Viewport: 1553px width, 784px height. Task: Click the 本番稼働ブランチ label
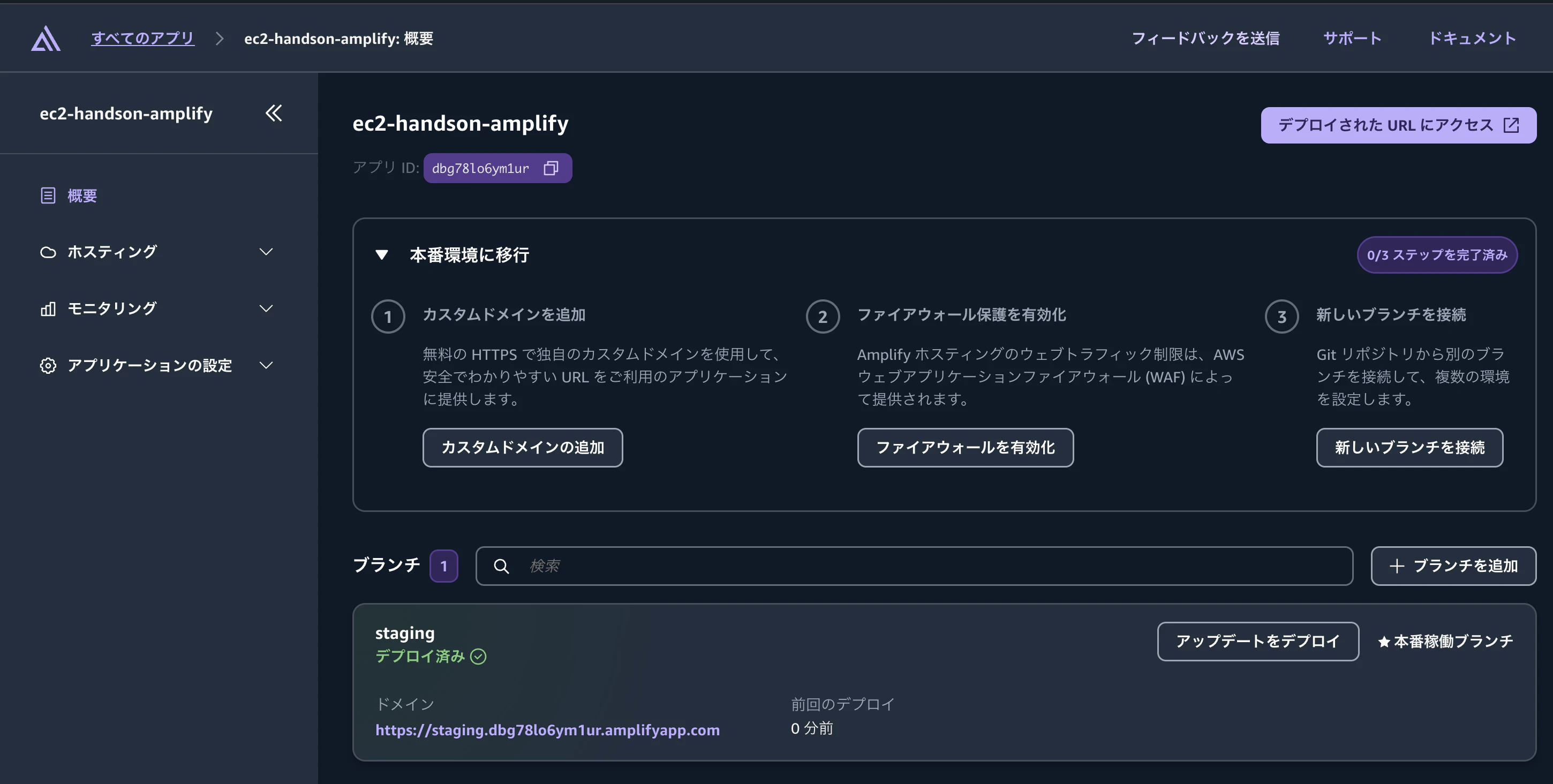coord(1453,641)
